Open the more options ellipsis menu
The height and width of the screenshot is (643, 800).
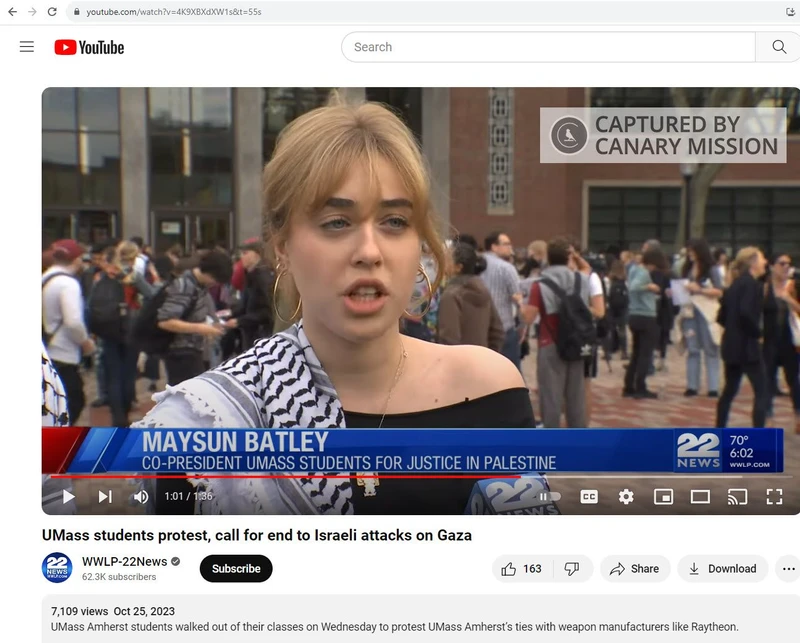point(788,568)
